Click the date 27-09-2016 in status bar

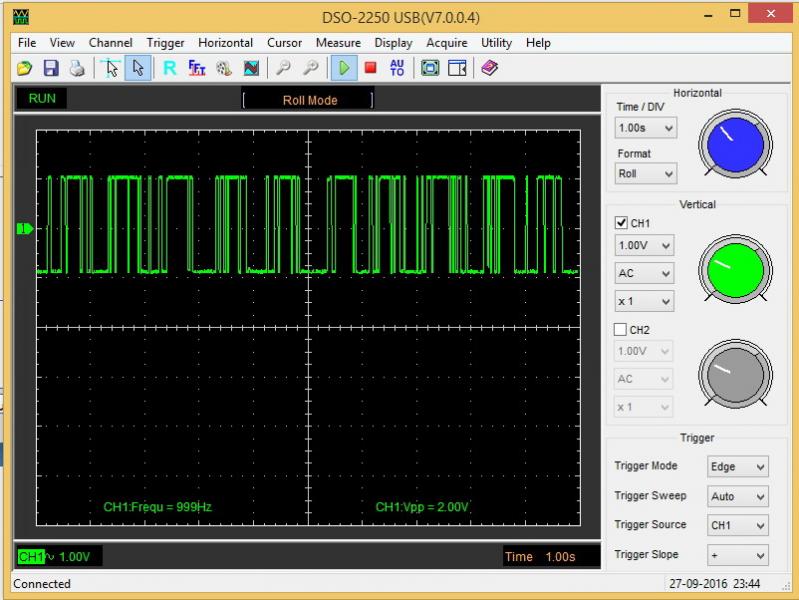point(698,584)
